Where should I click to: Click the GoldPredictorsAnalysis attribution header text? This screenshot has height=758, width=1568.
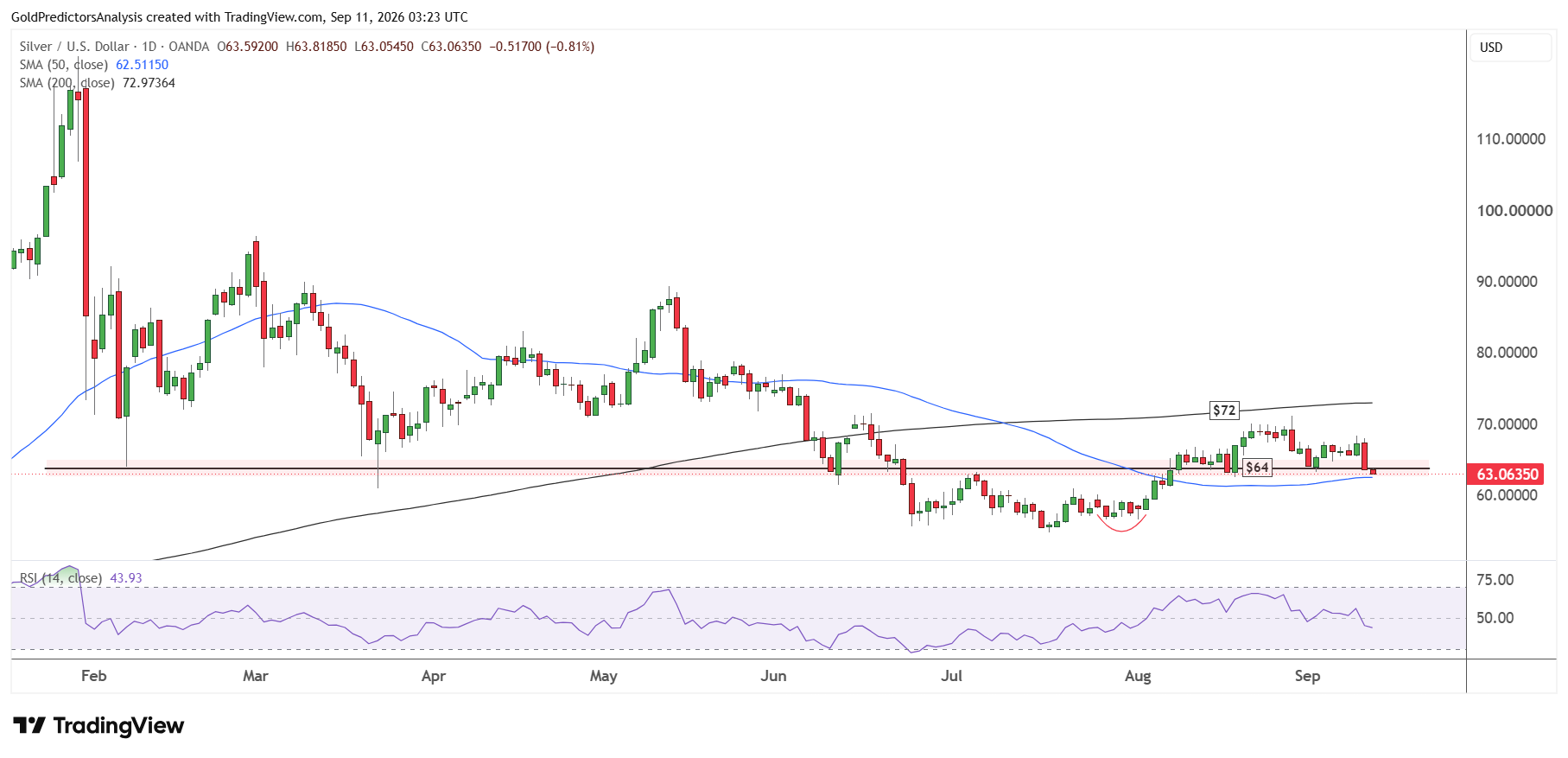tap(239, 16)
